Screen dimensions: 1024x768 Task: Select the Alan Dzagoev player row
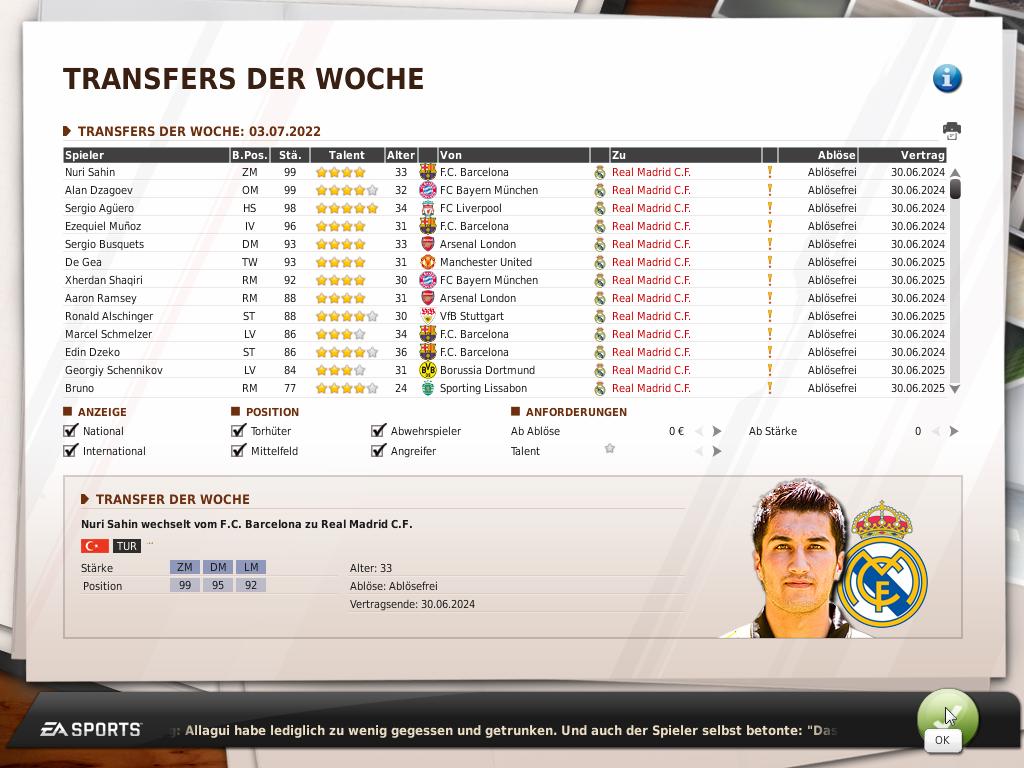click(505, 190)
